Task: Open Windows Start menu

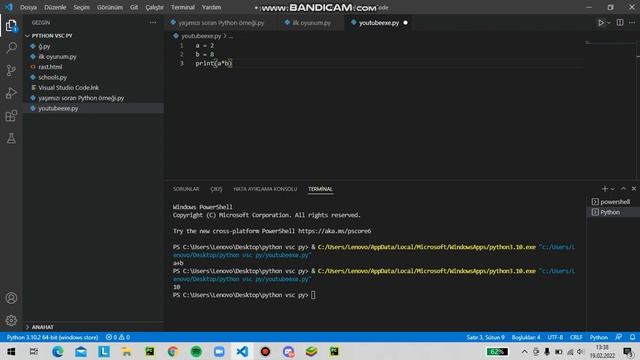Action: pos(11,351)
